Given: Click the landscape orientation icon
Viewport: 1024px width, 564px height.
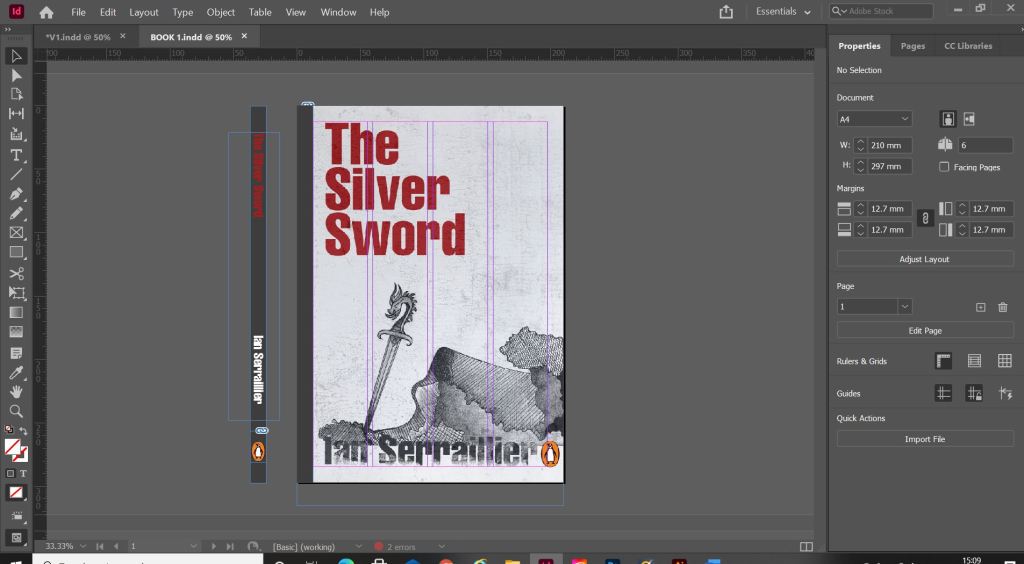Looking at the screenshot, I should (x=969, y=119).
